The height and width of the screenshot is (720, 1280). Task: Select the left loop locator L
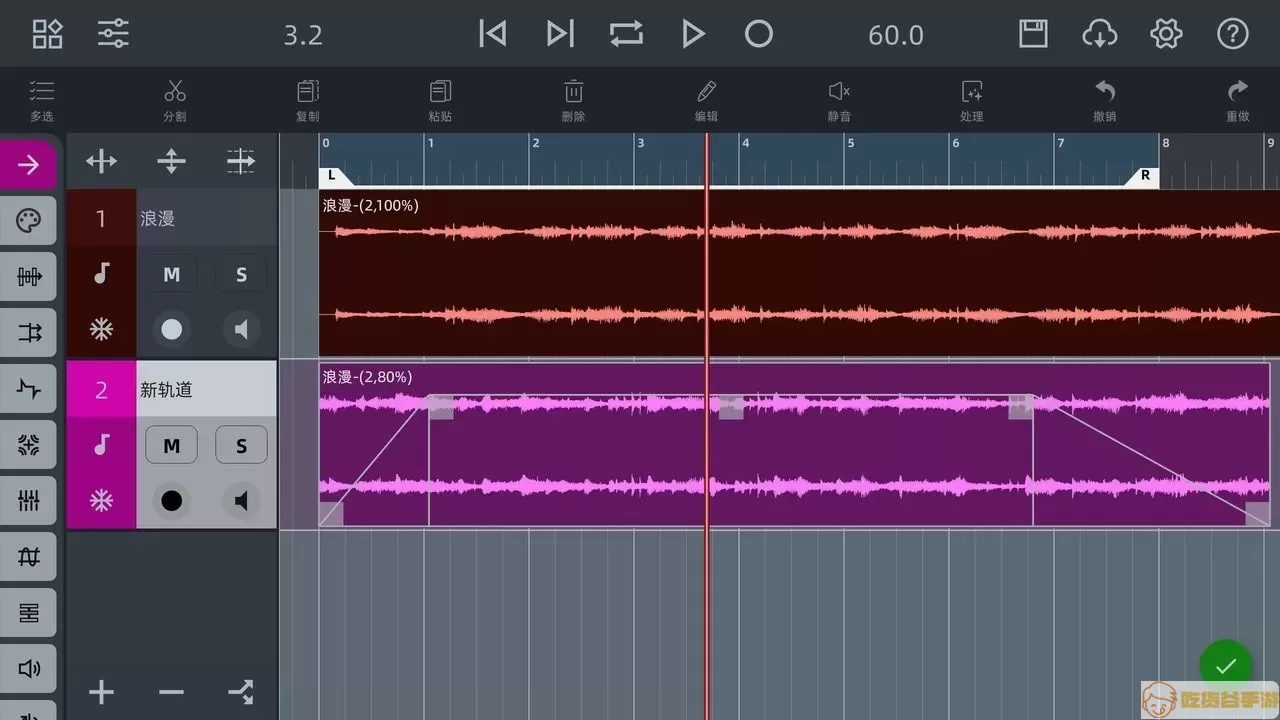click(334, 176)
